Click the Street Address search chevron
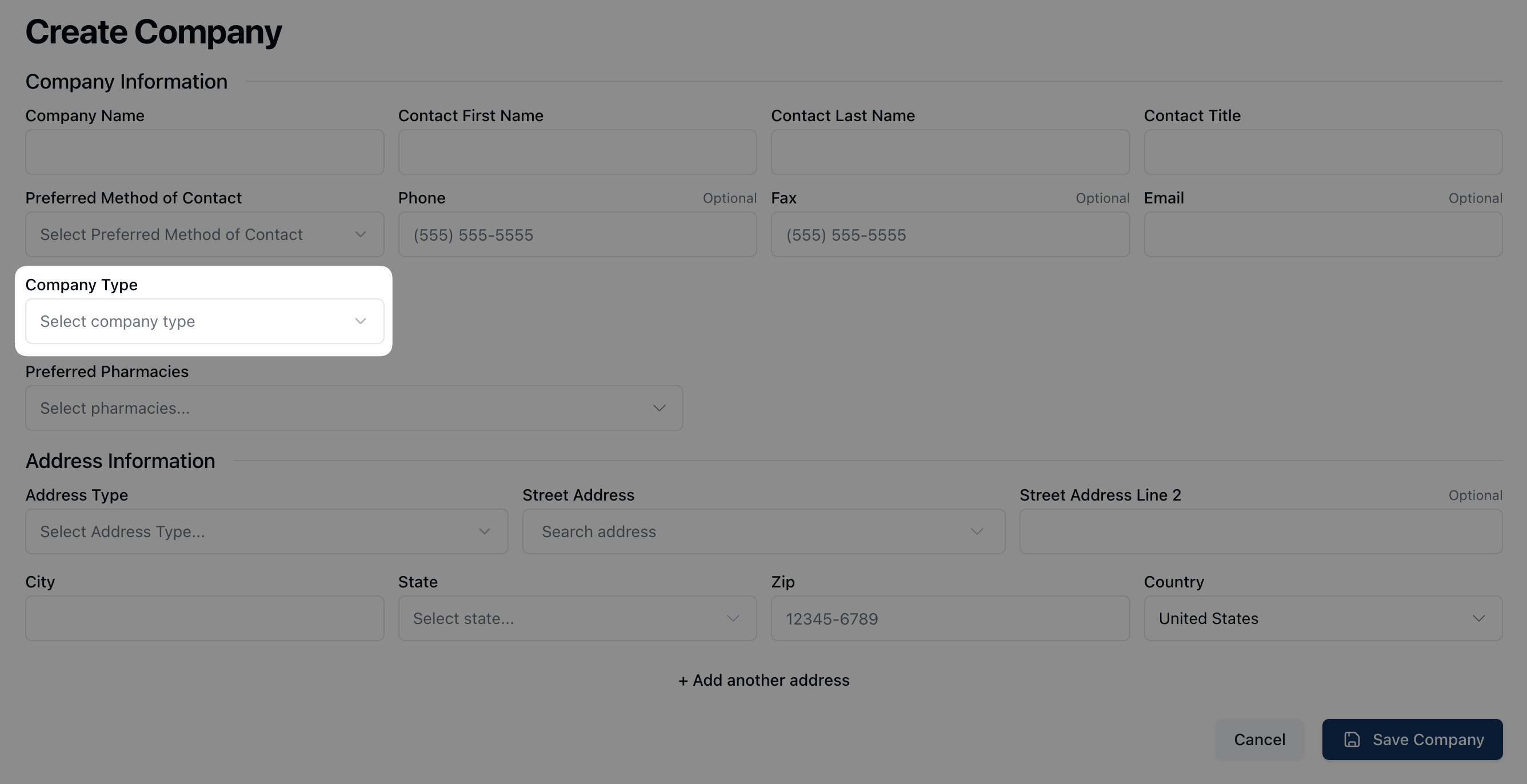Viewport: 1527px width, 784px height. (x=977, y=531)
